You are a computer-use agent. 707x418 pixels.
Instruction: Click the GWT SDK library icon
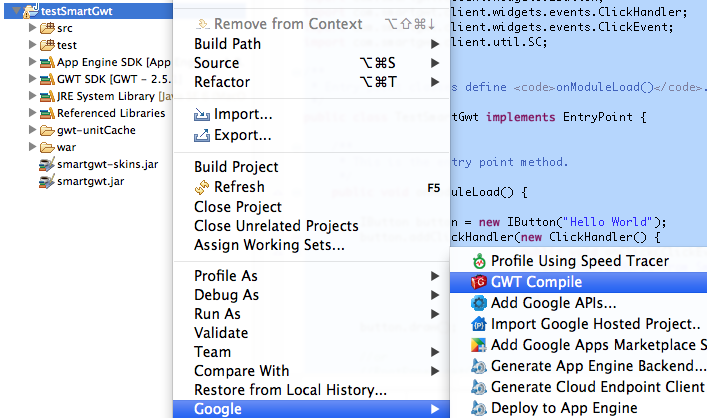[x=47, y=79]
